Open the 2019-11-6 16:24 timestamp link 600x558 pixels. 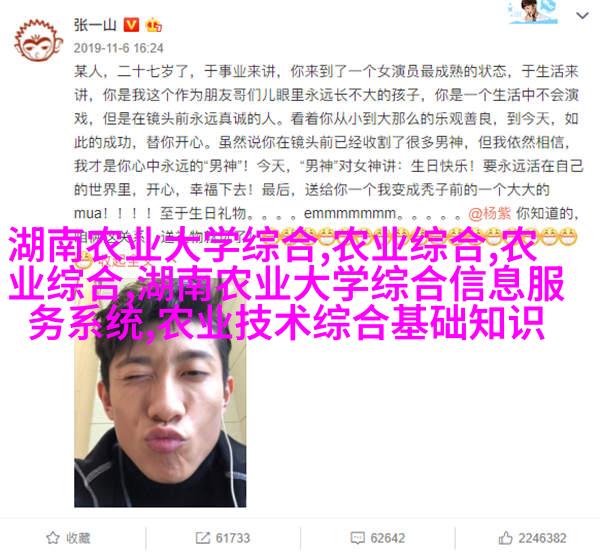click(119, 48)
